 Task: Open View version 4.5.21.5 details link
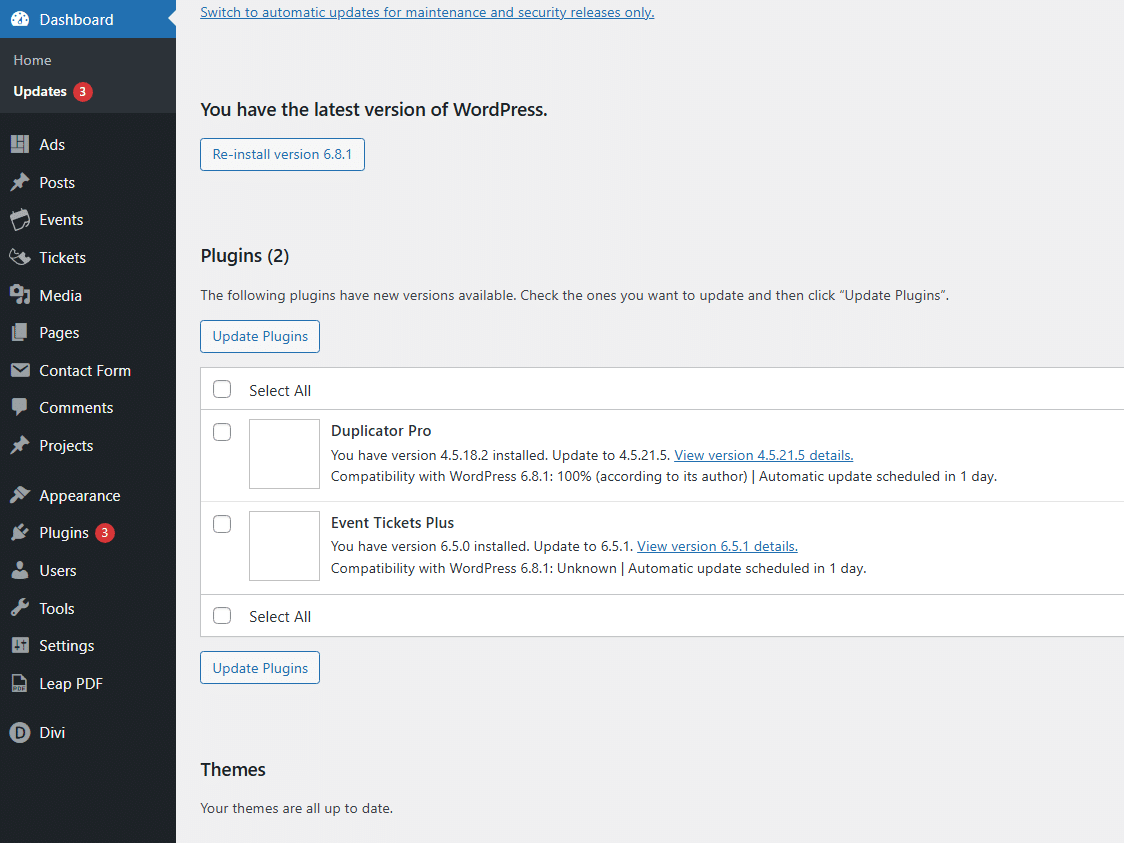pyautogui.click(x=763, y=455)
